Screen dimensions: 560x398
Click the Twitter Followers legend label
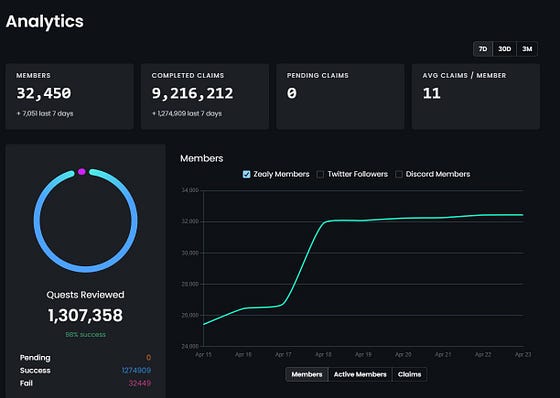click(x=358, y=174)
